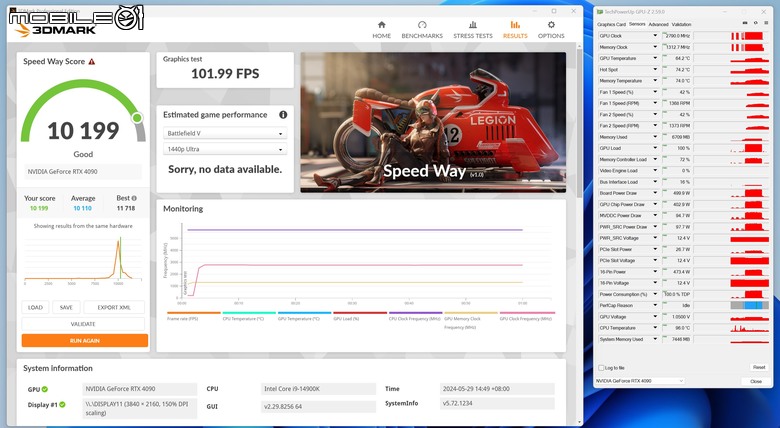Expand CPU Temperature sensor dropdown arrow
The height and width of the screenshot is (428, 780).
[655, 328]
